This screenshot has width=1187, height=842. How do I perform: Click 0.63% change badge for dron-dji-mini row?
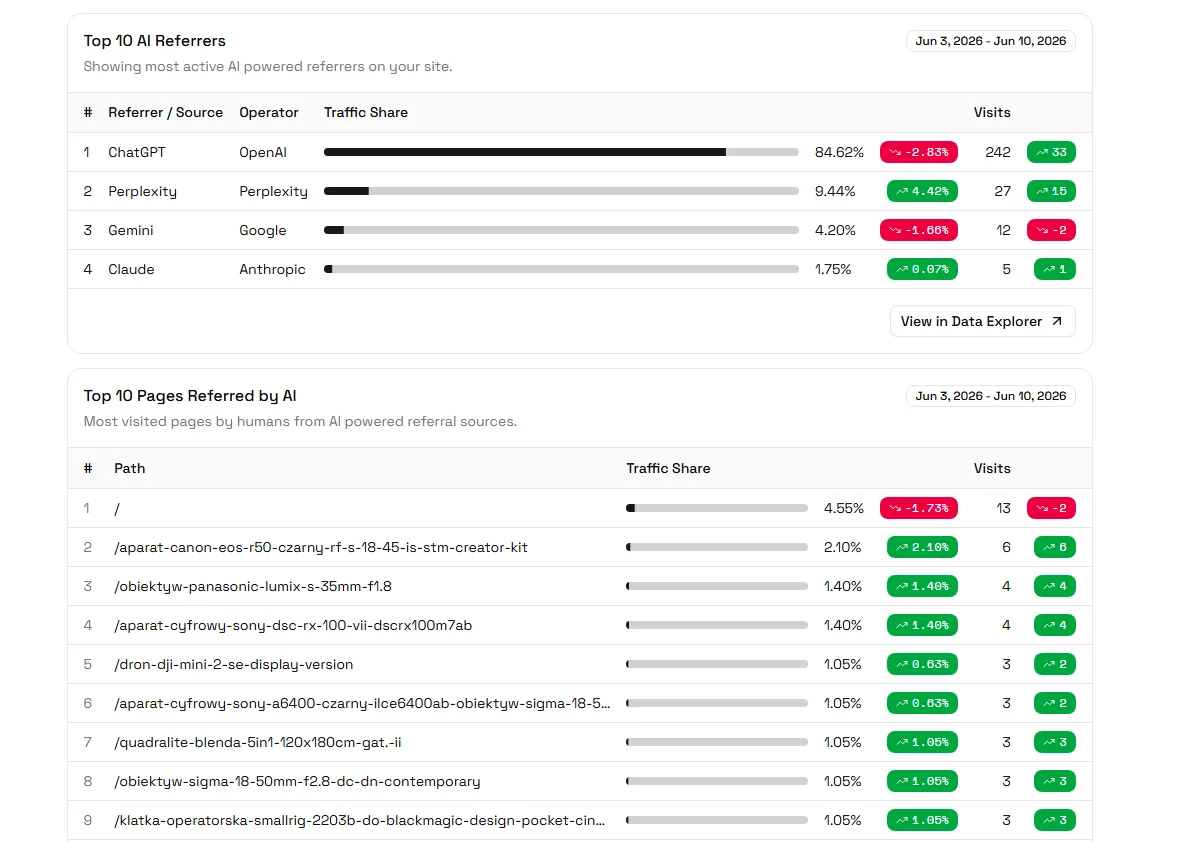coord(922,664)
